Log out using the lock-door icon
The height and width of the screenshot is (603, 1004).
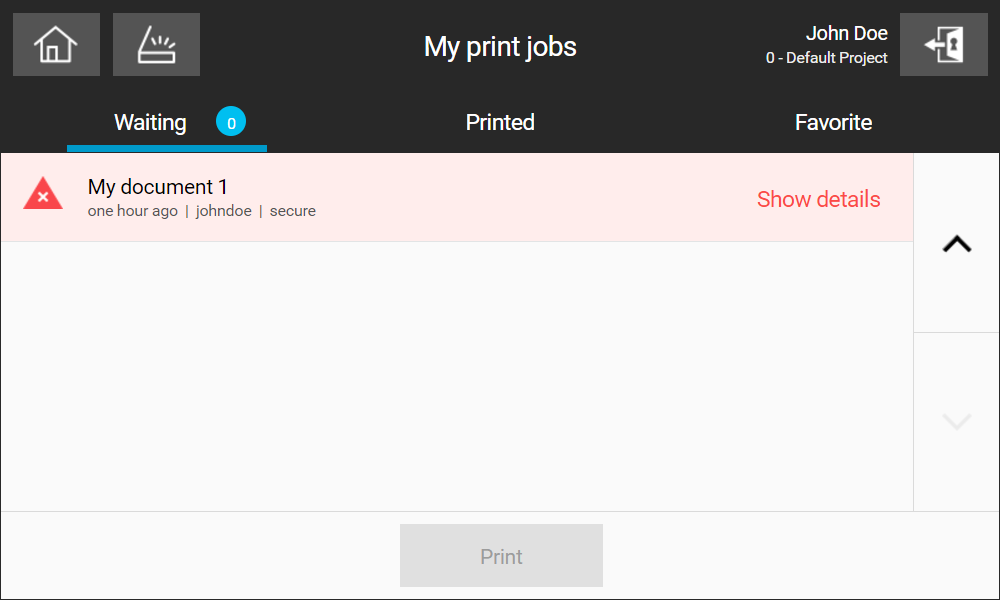click(946, 45)
